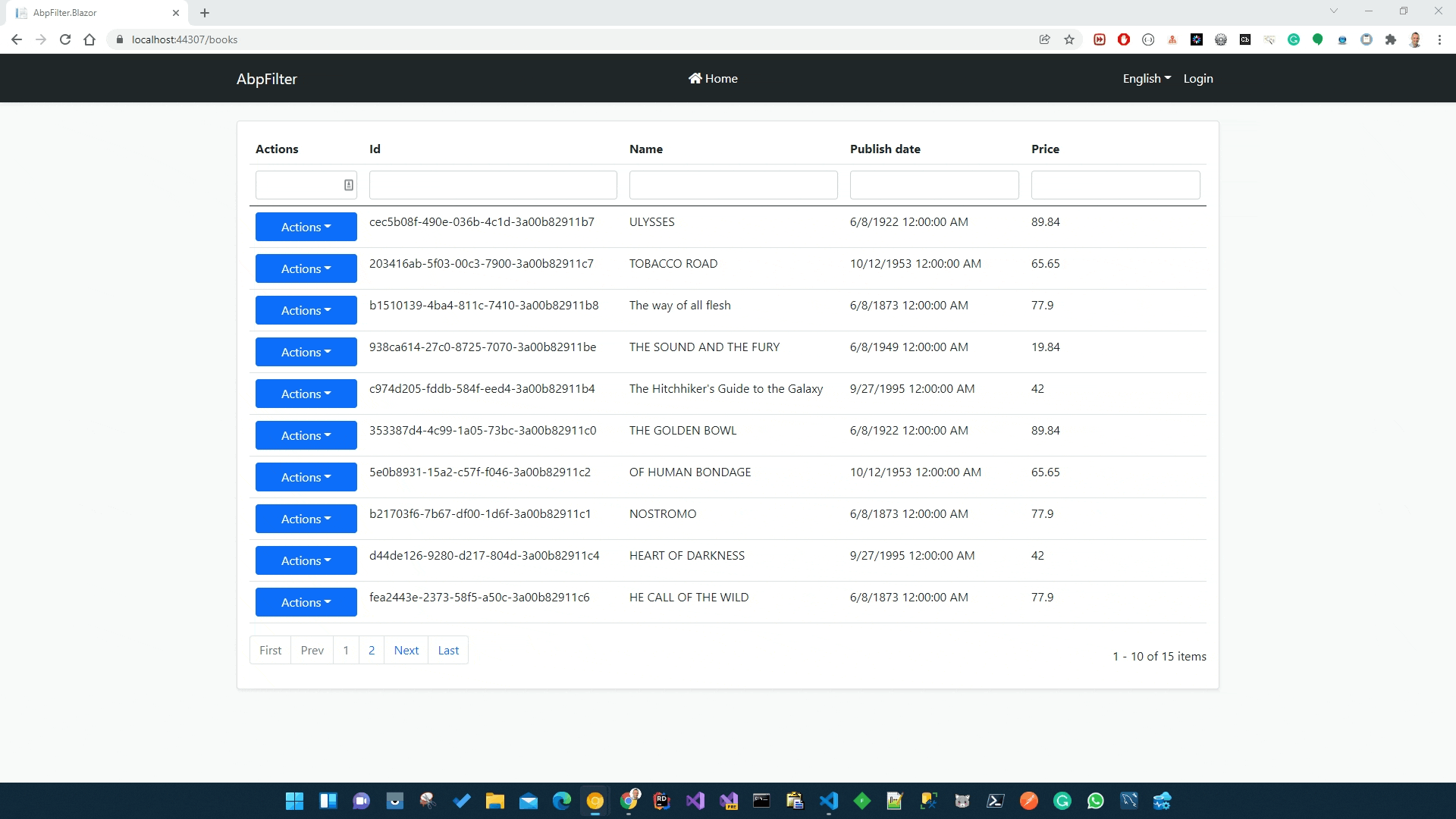Bookmark this page with star icon
Viewport: 1456px width, 819px height.
(x=1069, y=39)
